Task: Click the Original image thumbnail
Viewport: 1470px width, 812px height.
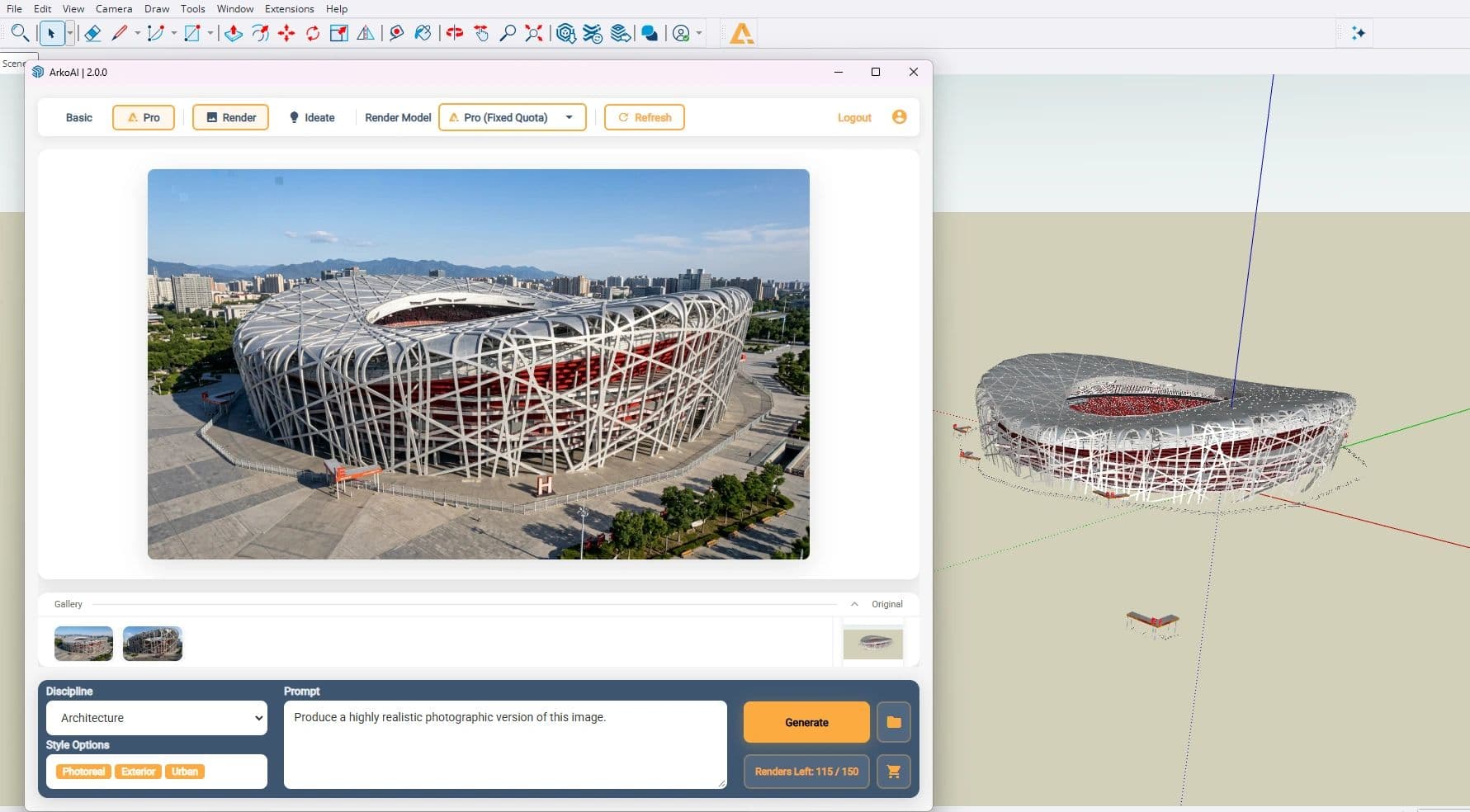Action: (872, 644)
